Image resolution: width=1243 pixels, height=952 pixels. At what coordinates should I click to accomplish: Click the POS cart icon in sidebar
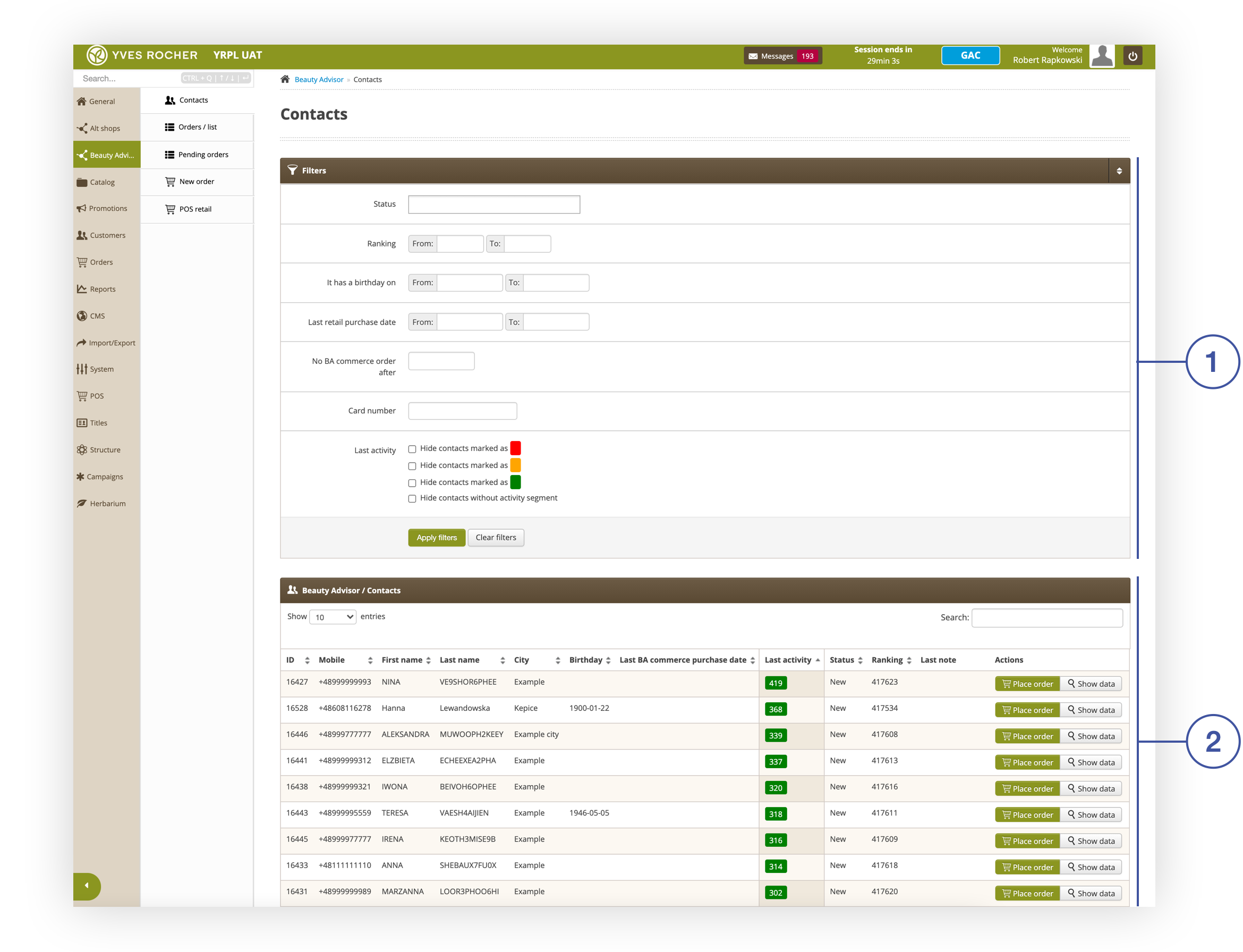(82, 396)
